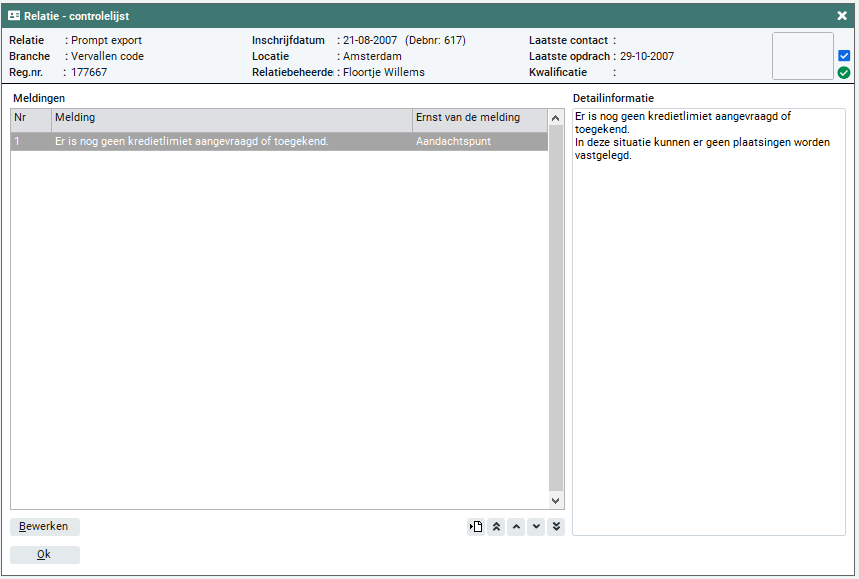The image size is (859, 579).
Task: Click the Meldingen scrollbar up arrow
Action: [x=556, y=119]
